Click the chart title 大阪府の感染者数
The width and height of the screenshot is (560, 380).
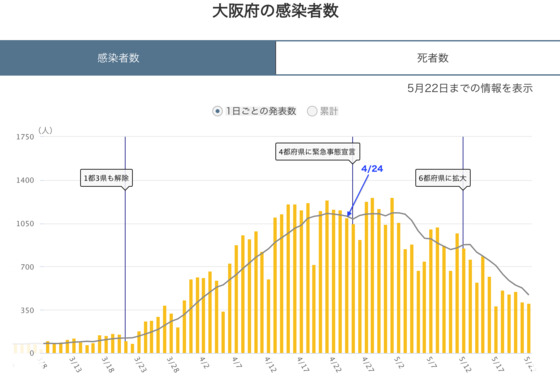(275, 11)
